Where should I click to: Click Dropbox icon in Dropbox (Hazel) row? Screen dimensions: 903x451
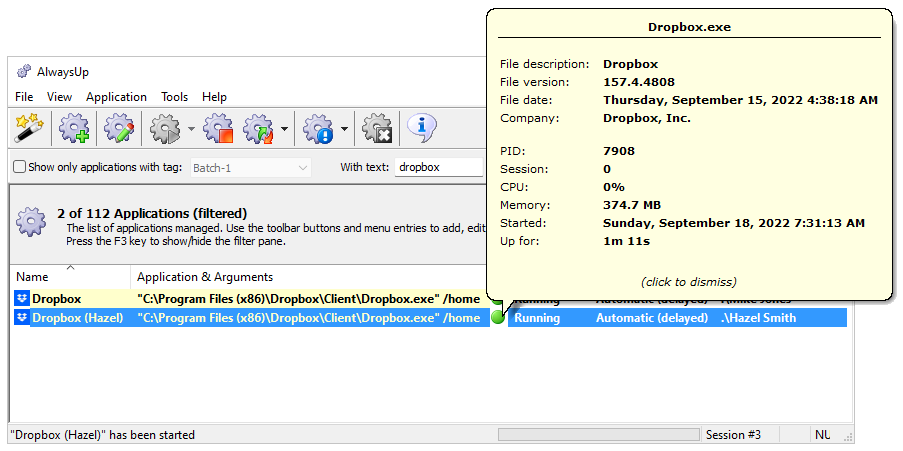point(22,318)
